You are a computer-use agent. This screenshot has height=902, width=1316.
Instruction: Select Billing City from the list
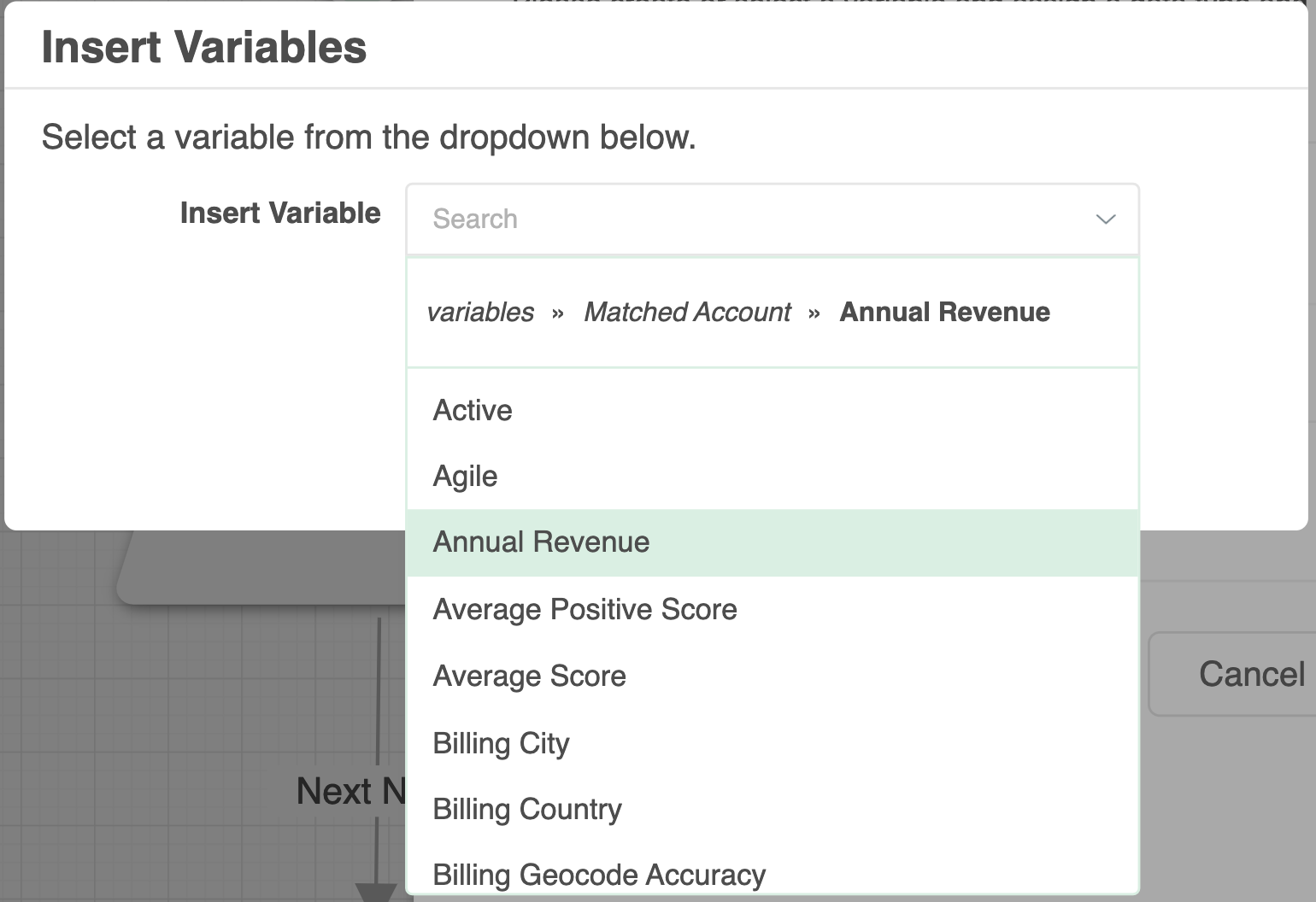point(501,743)
